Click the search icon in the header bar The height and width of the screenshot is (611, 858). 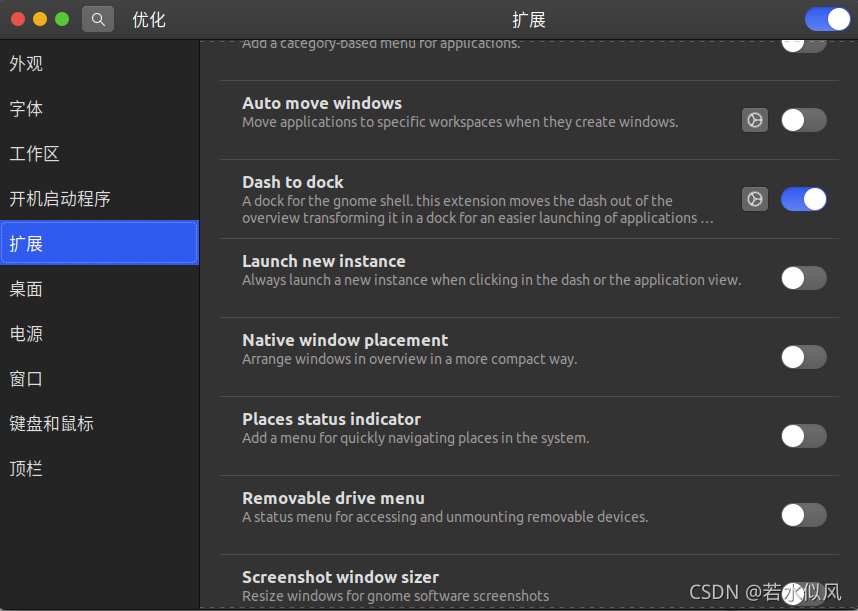tap(97, 19)
